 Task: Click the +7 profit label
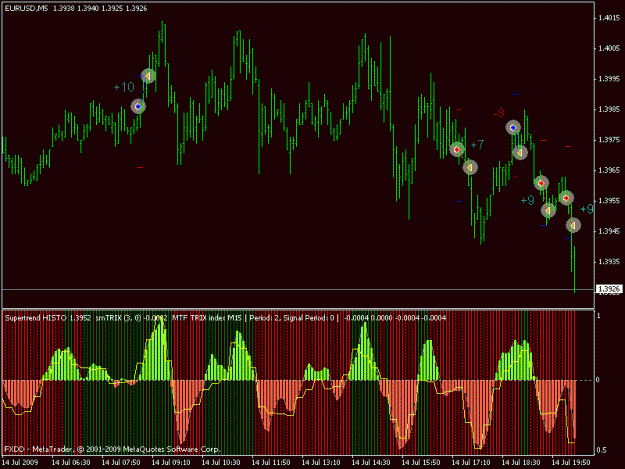pos(477,145)
